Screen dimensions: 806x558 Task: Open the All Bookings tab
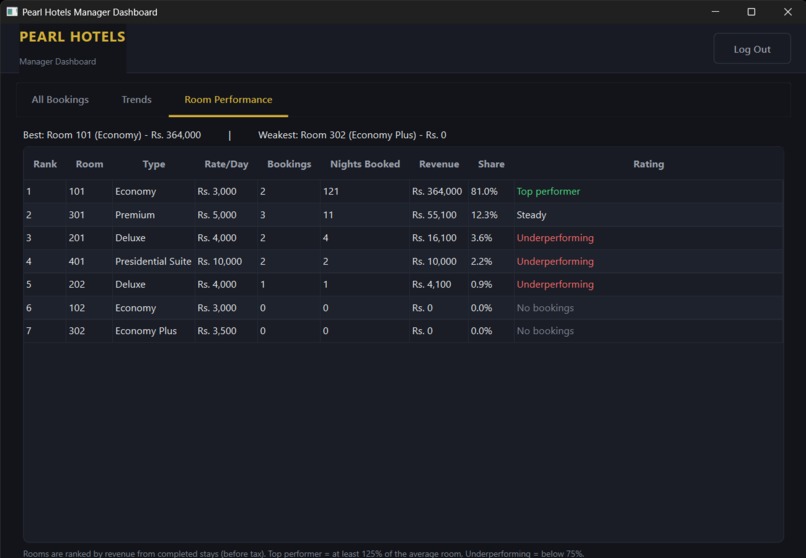pos(60,100)
